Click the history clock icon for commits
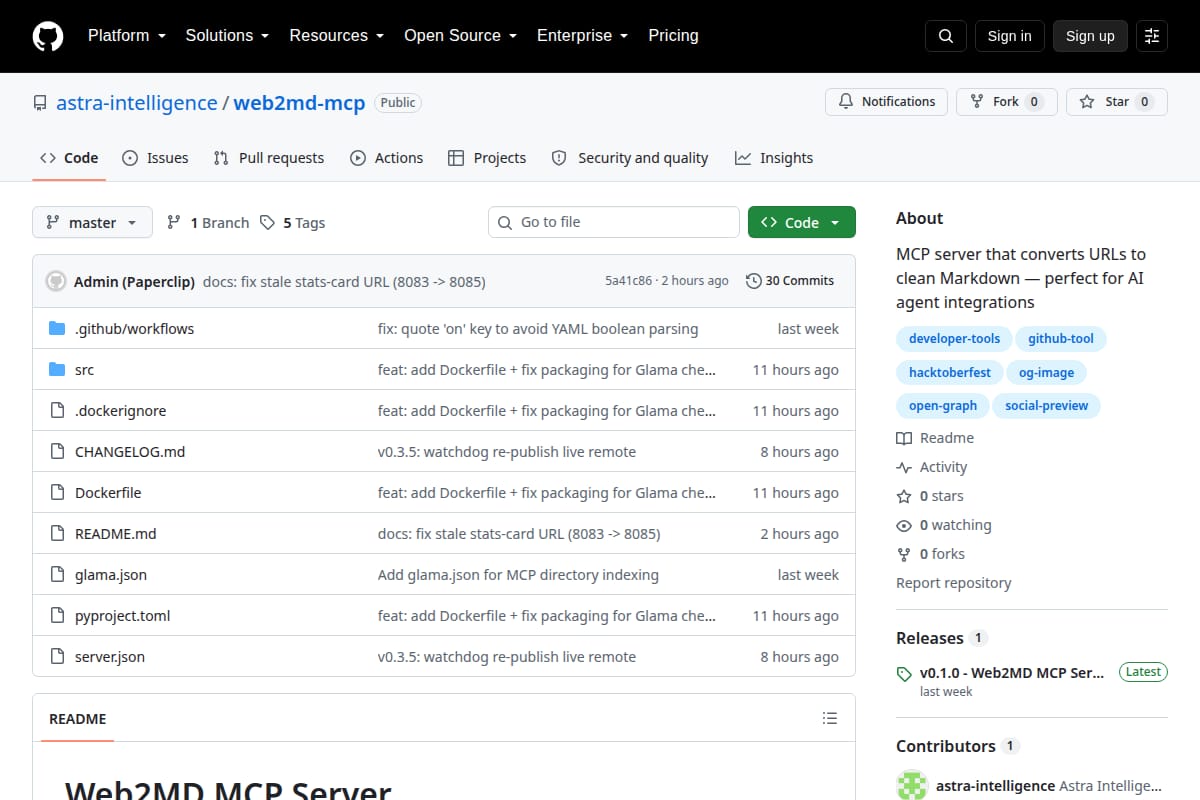1200x800 pixels. pos(754,281)
